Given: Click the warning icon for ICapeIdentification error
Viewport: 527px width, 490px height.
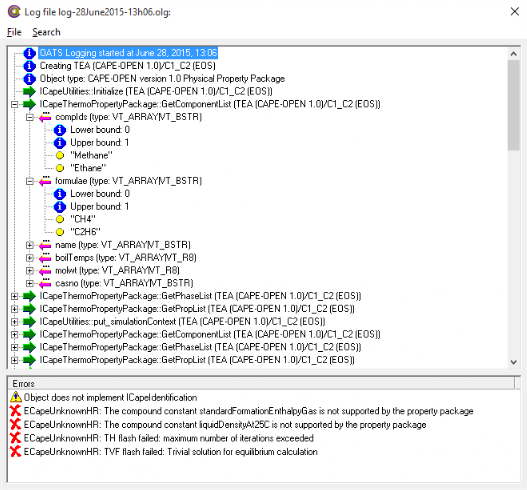Looking at the screenshot, I should coord(15,397).
